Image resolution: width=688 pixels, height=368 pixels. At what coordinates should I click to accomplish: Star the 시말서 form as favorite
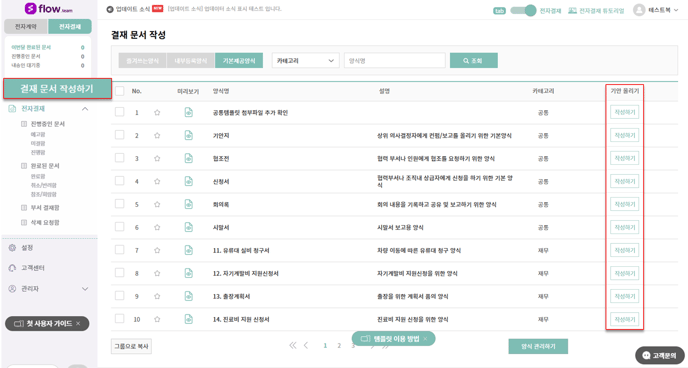point(157,228)
